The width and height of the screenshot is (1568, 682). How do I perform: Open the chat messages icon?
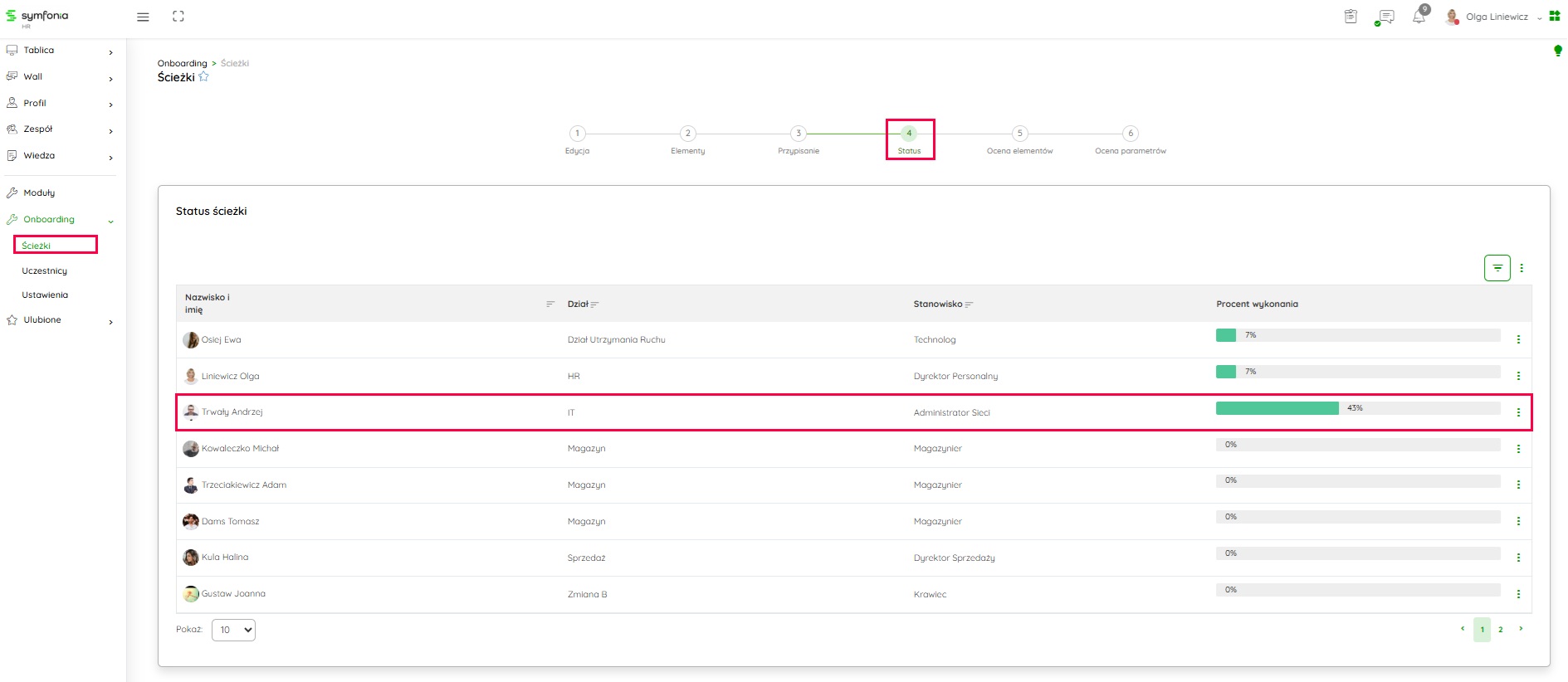click(1385, 17)
